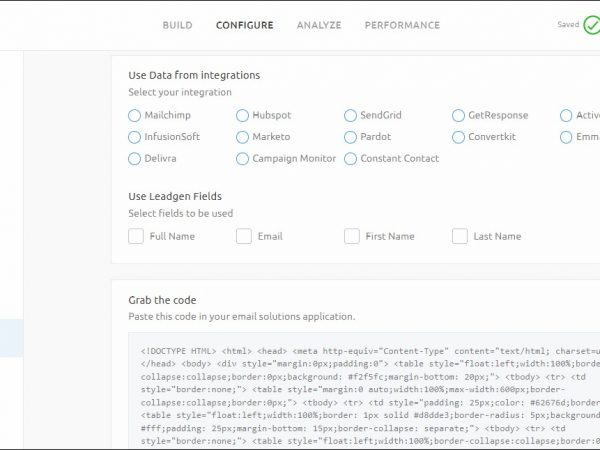Choose the Marketo integration option

coord(243,137)
